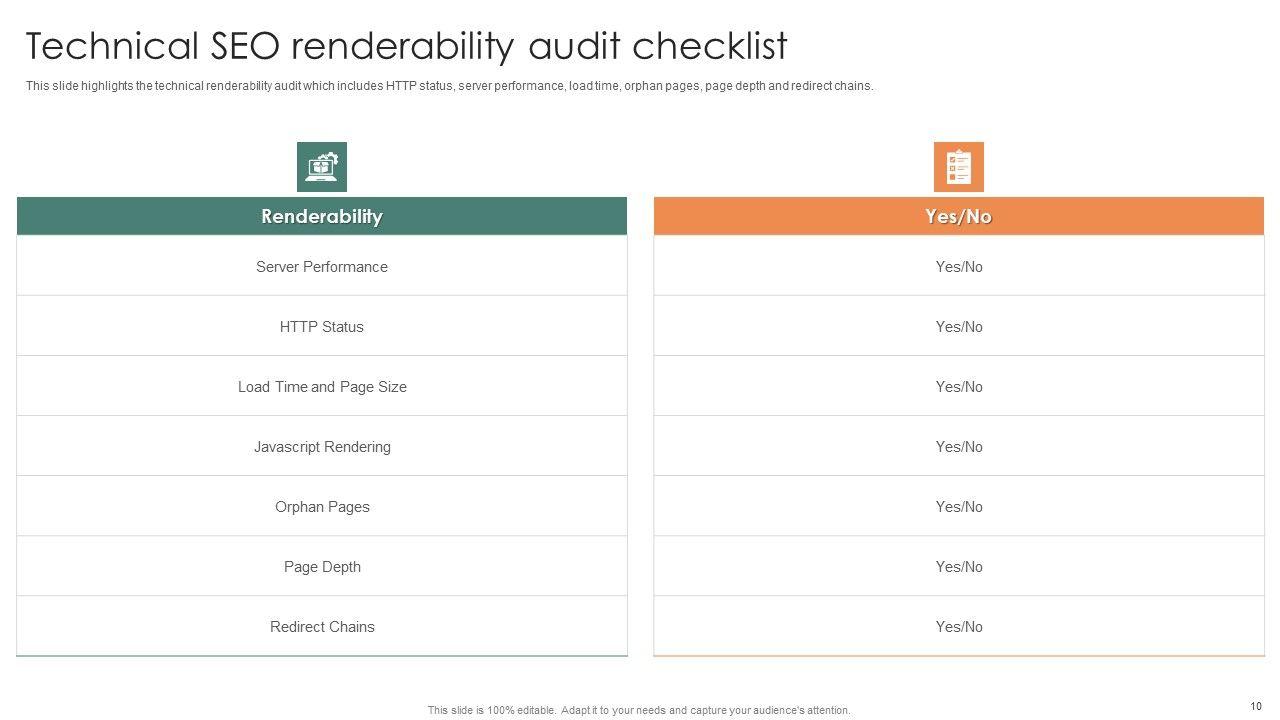Select Yes/No in the HTTP Status row
1280x720 pixels.
(x=959, y=327)
